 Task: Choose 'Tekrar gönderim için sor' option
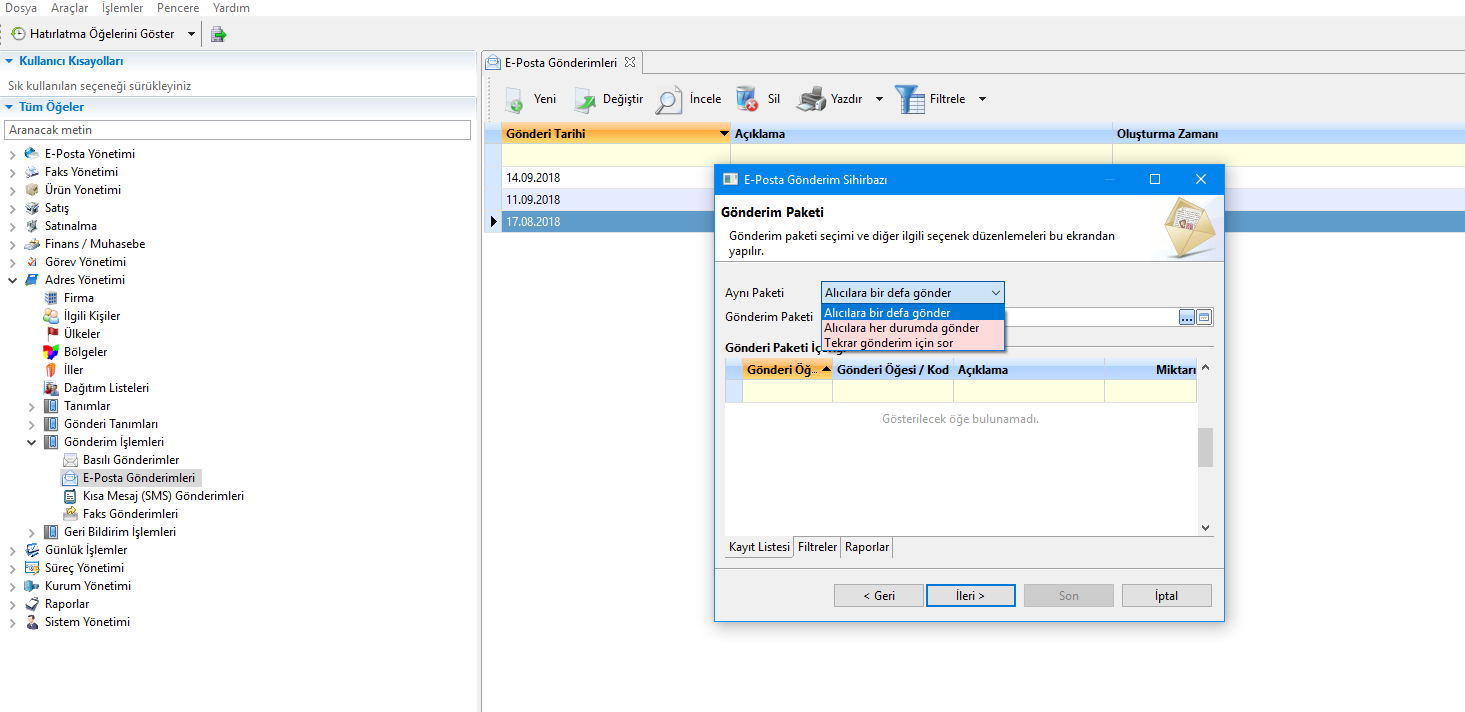coord(888,343)
